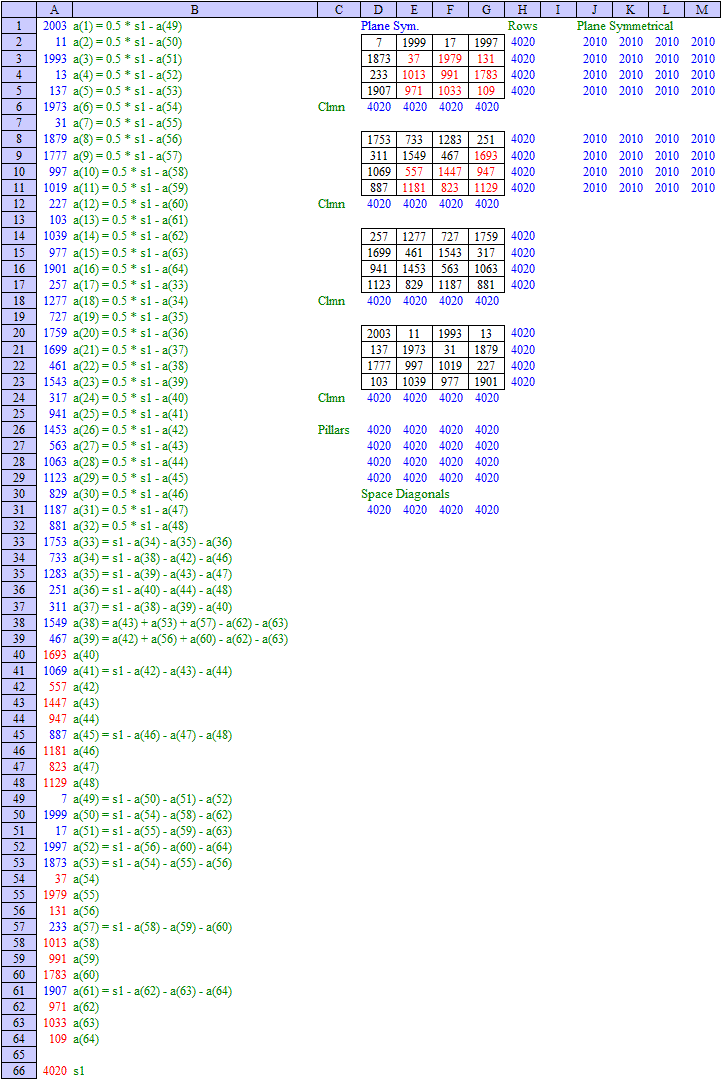
Task: Select column header M
Action: [702, 9]
